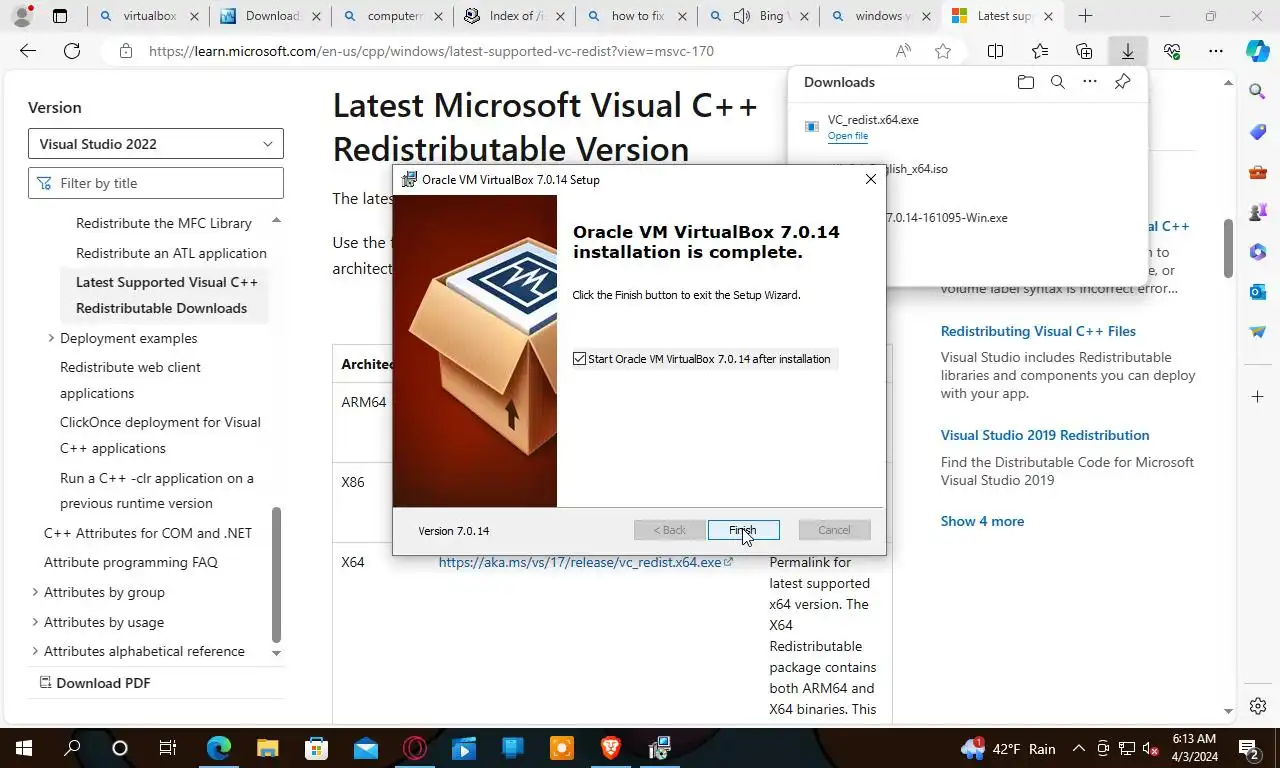
Task: Click the vc_redist.x64.exe permalink
Action: click(x=585, y=562)
